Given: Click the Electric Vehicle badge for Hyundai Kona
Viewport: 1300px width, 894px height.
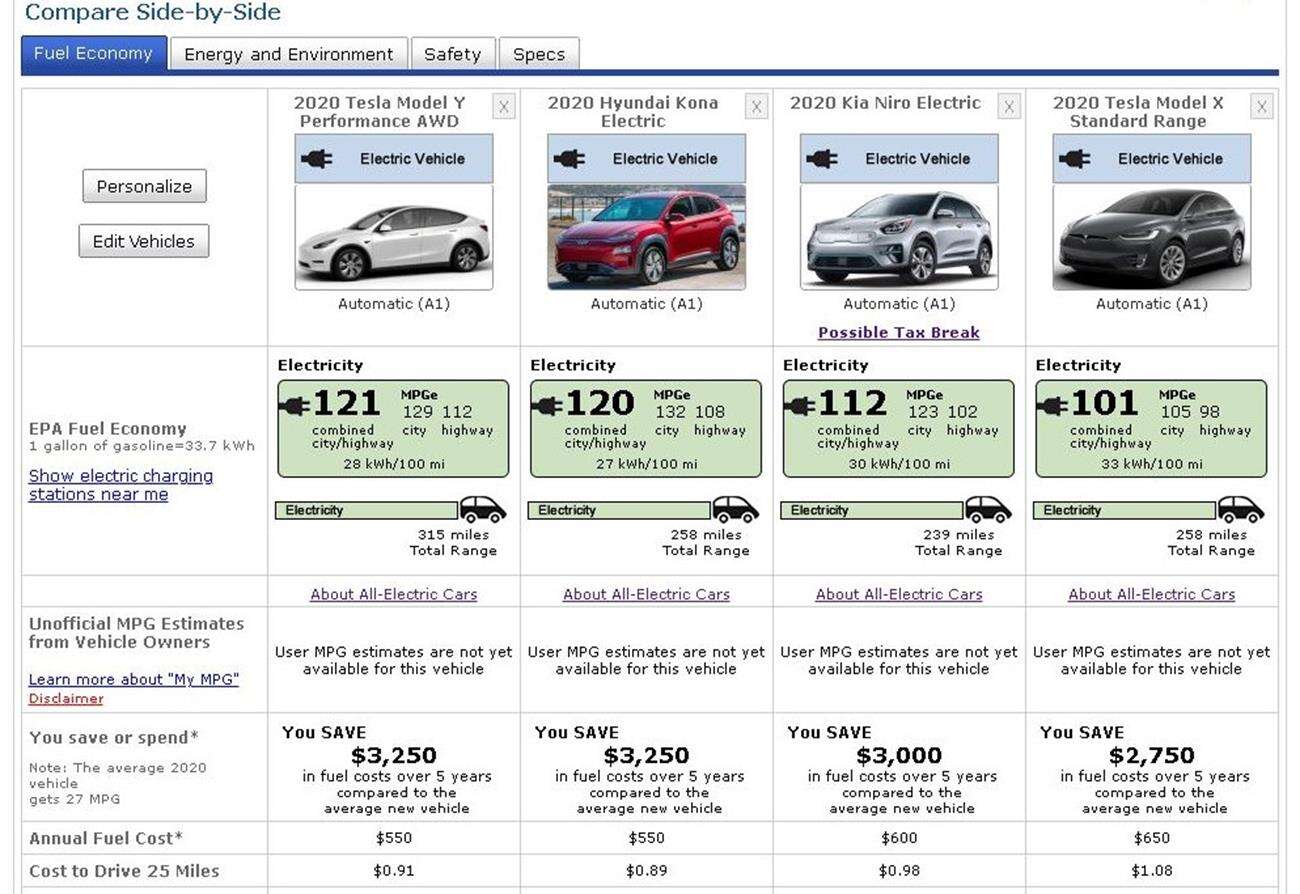Looking at the screenshot, I should click(645, 158).
